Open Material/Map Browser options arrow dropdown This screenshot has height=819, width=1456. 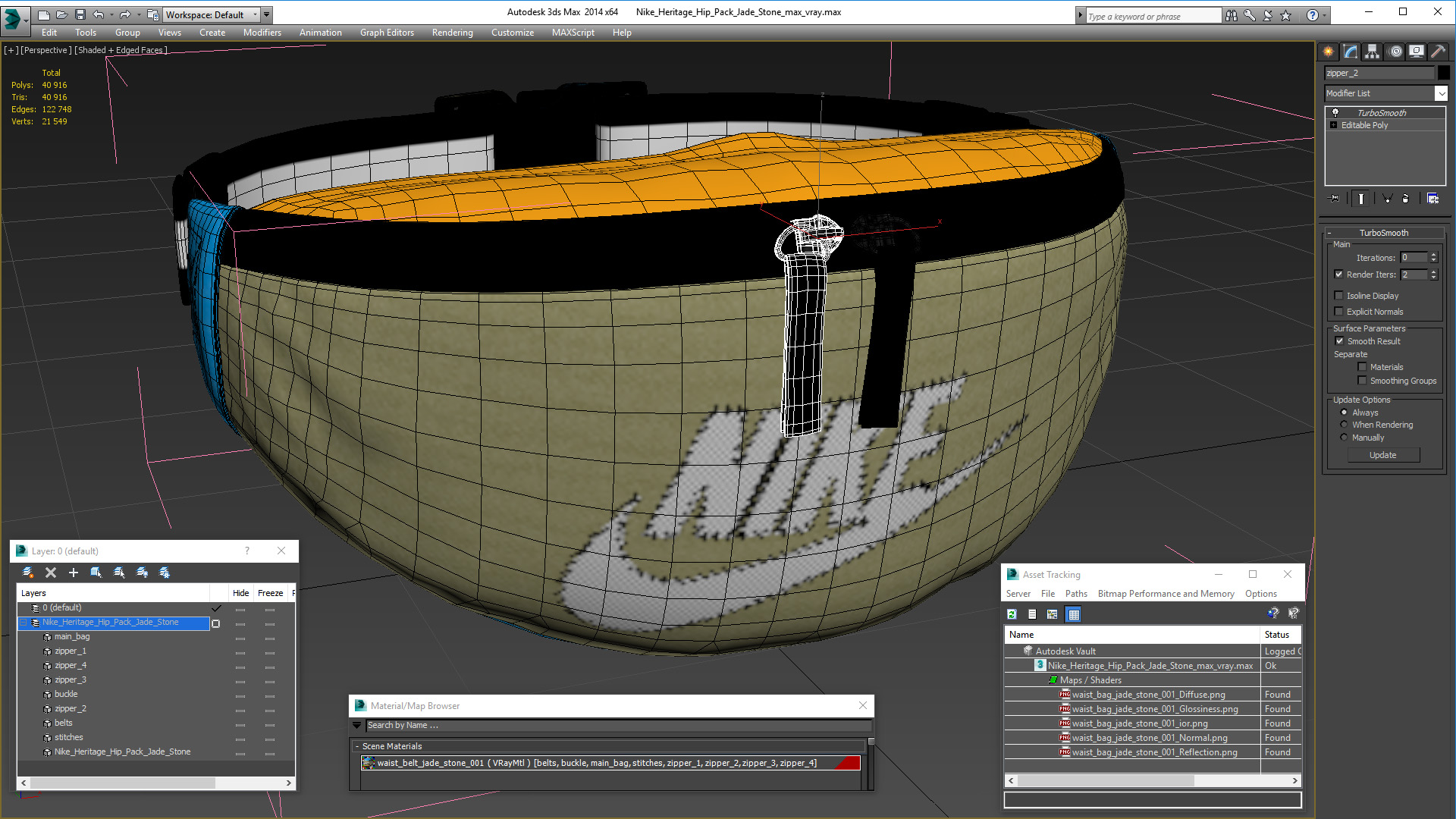pyautogui.click(x=357, y=726)
